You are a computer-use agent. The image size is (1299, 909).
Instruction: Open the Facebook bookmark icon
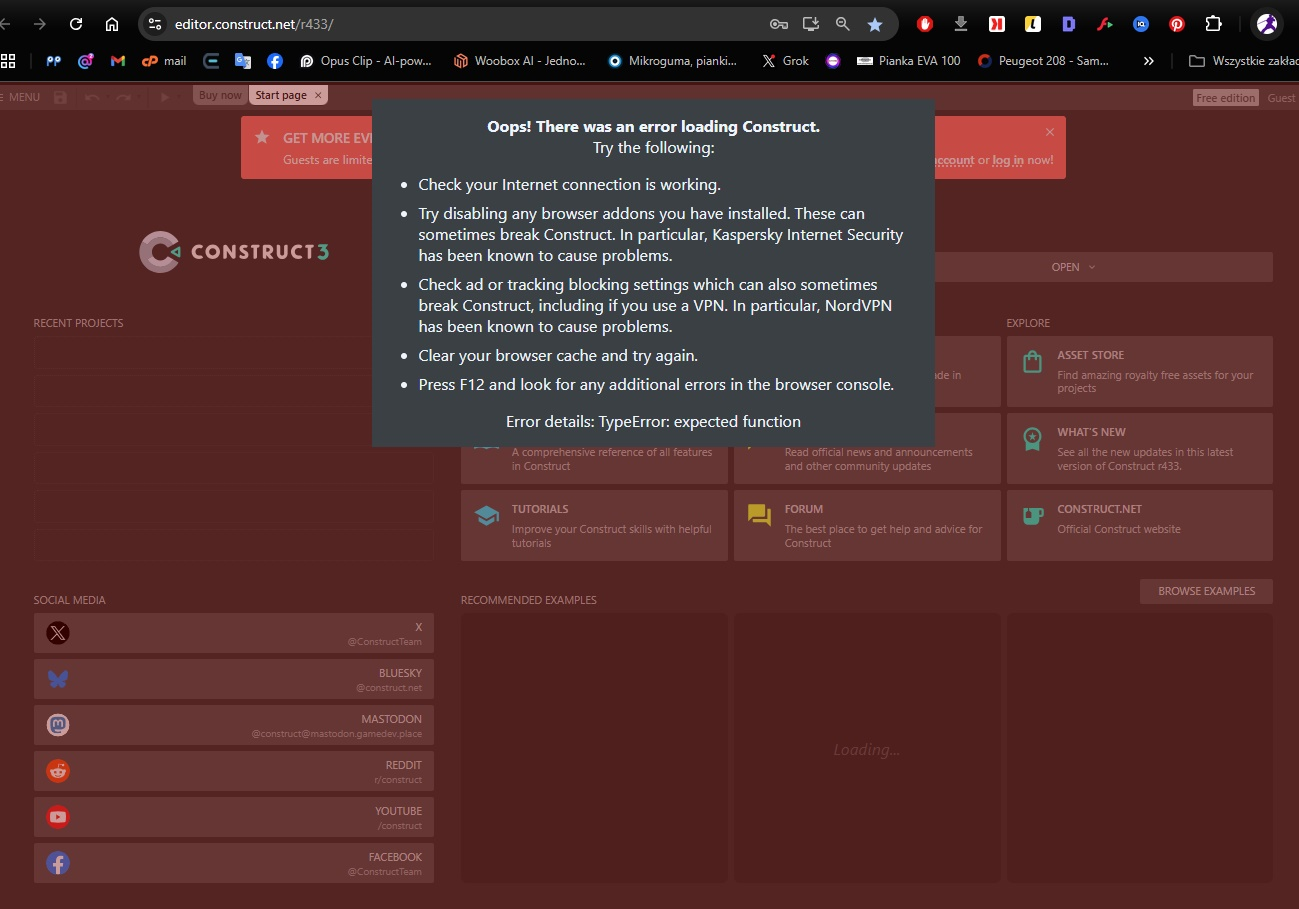coord(275,61)
